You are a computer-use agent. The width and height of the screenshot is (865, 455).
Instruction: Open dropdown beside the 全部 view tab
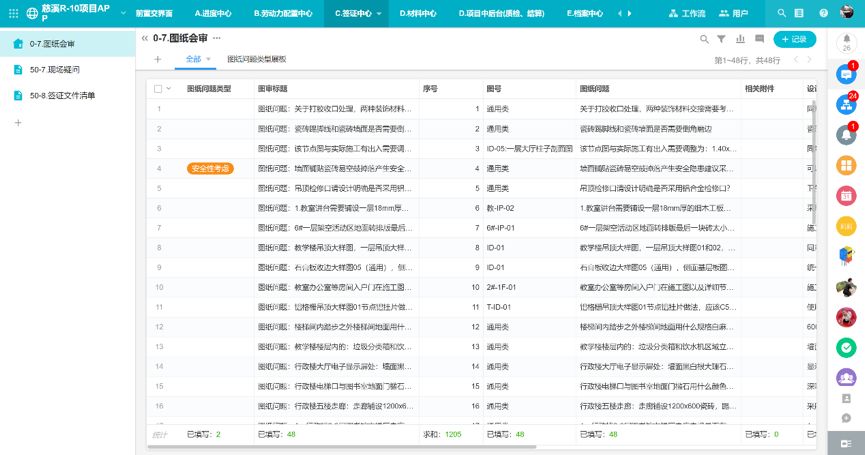[209, 60]
